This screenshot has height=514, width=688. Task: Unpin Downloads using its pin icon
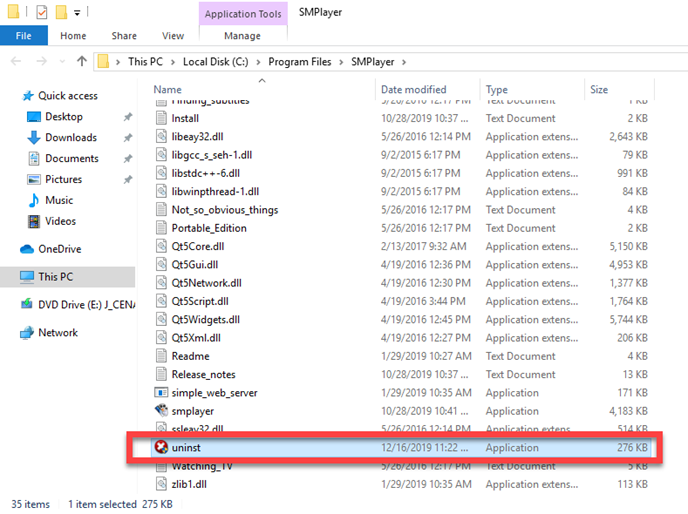pyautogui.click(x=128, y=138)
